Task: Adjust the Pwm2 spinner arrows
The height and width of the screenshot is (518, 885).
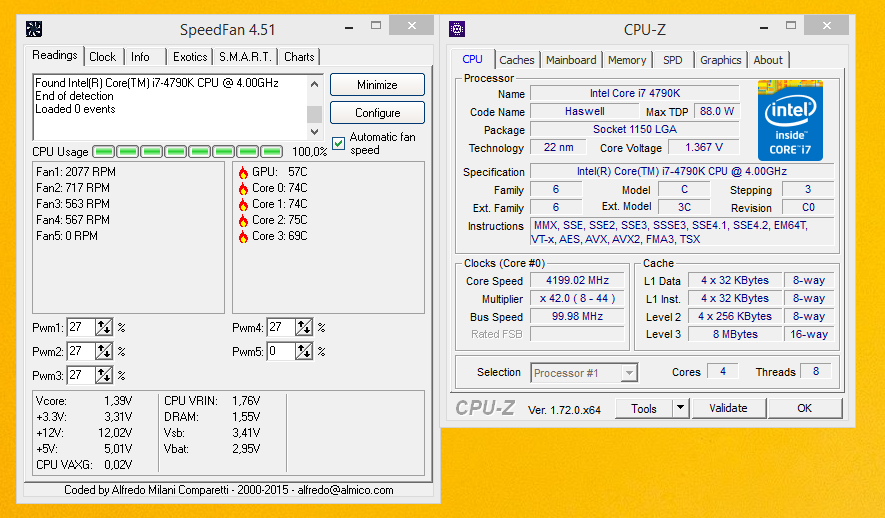Action: pos(104,352)
